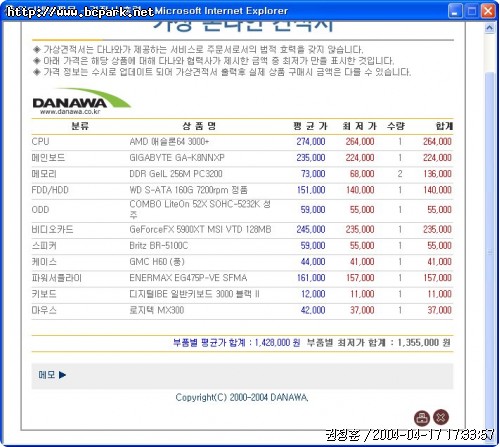Click the 마우스 category cell
This screenshot has width=500, height=447.
44,310
